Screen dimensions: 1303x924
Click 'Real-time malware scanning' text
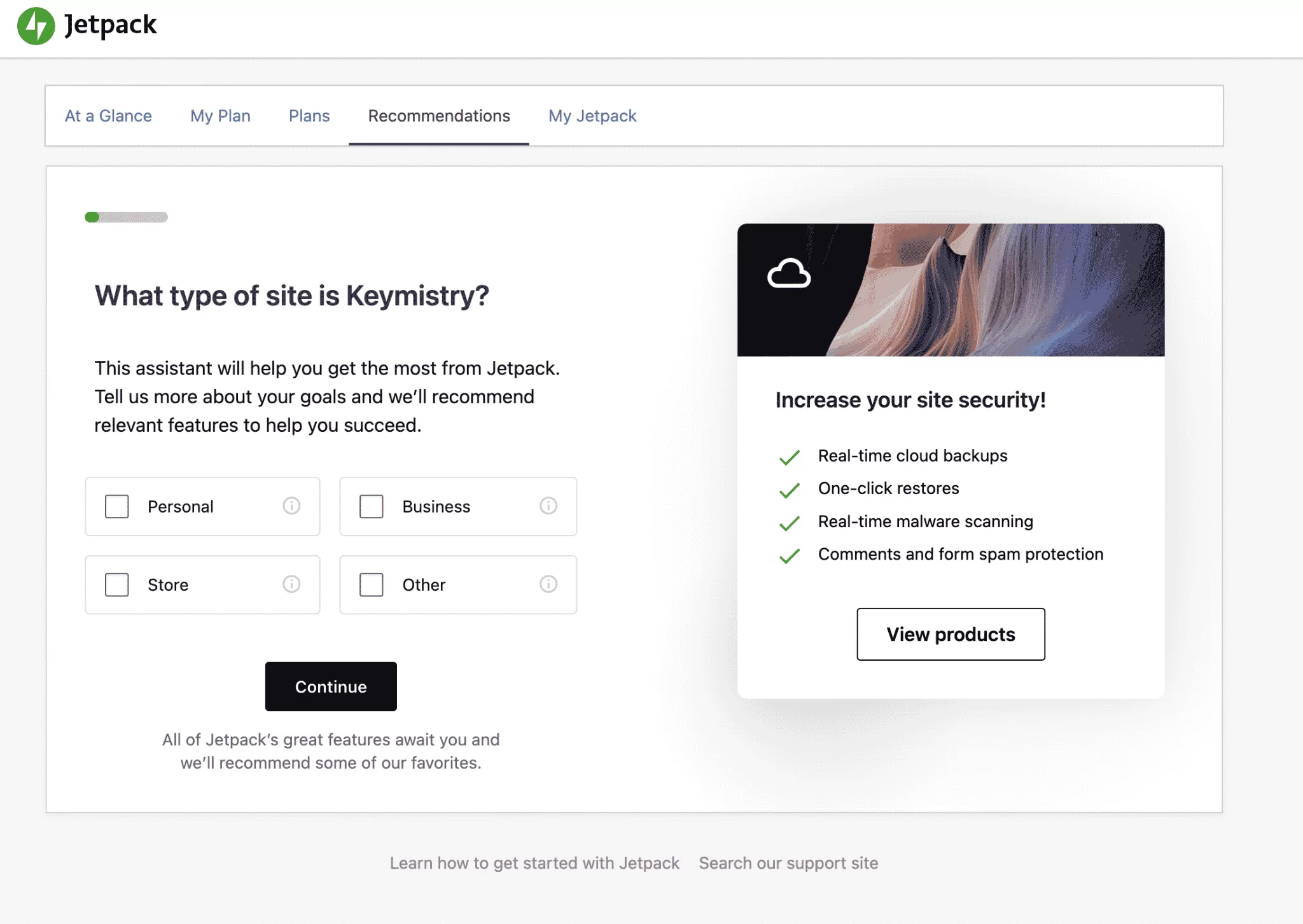[x=925, y=521]
